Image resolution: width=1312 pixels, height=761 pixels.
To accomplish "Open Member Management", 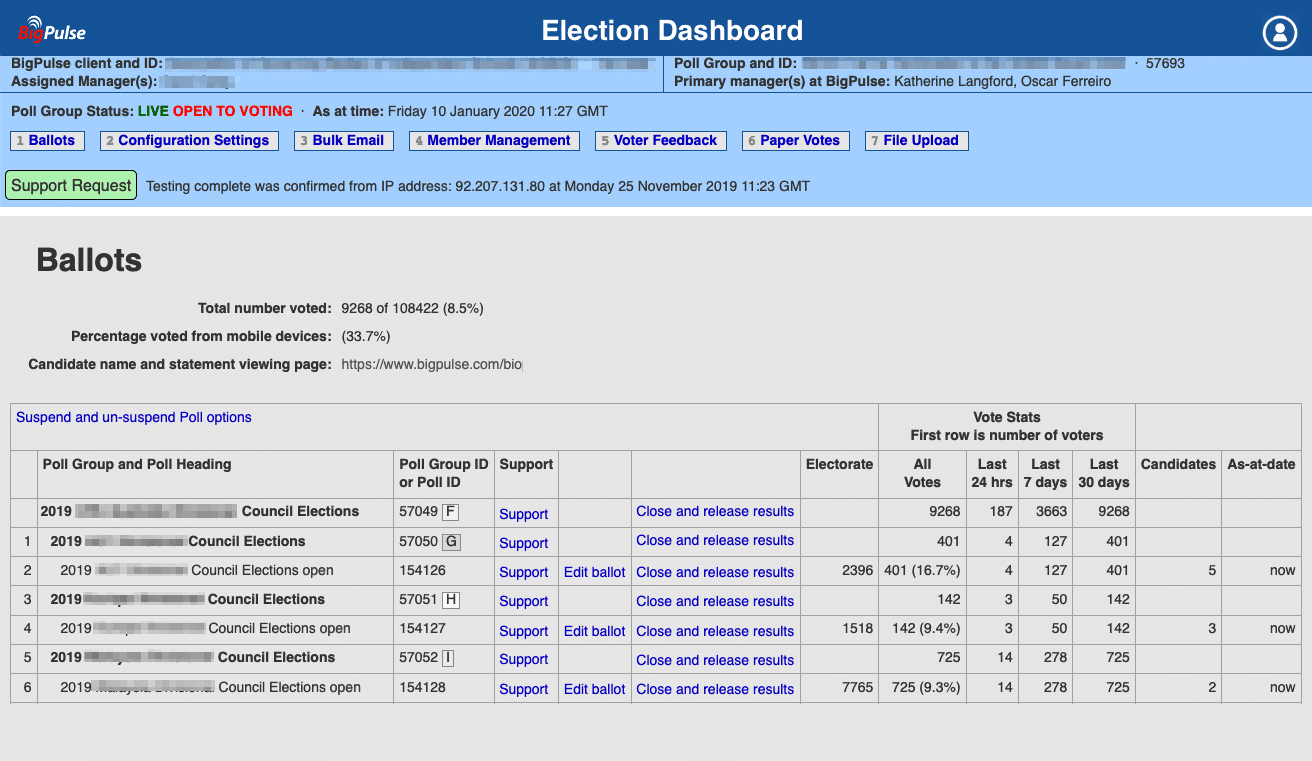I will click(x=494, y=140).
